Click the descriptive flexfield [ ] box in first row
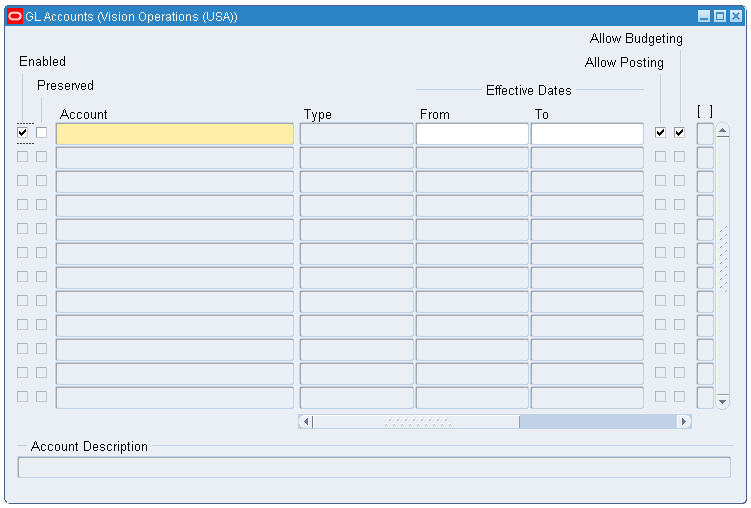Image resolution: width=751 pixels, height=508 pixels. pyautogui.click(x=705, y=134)
